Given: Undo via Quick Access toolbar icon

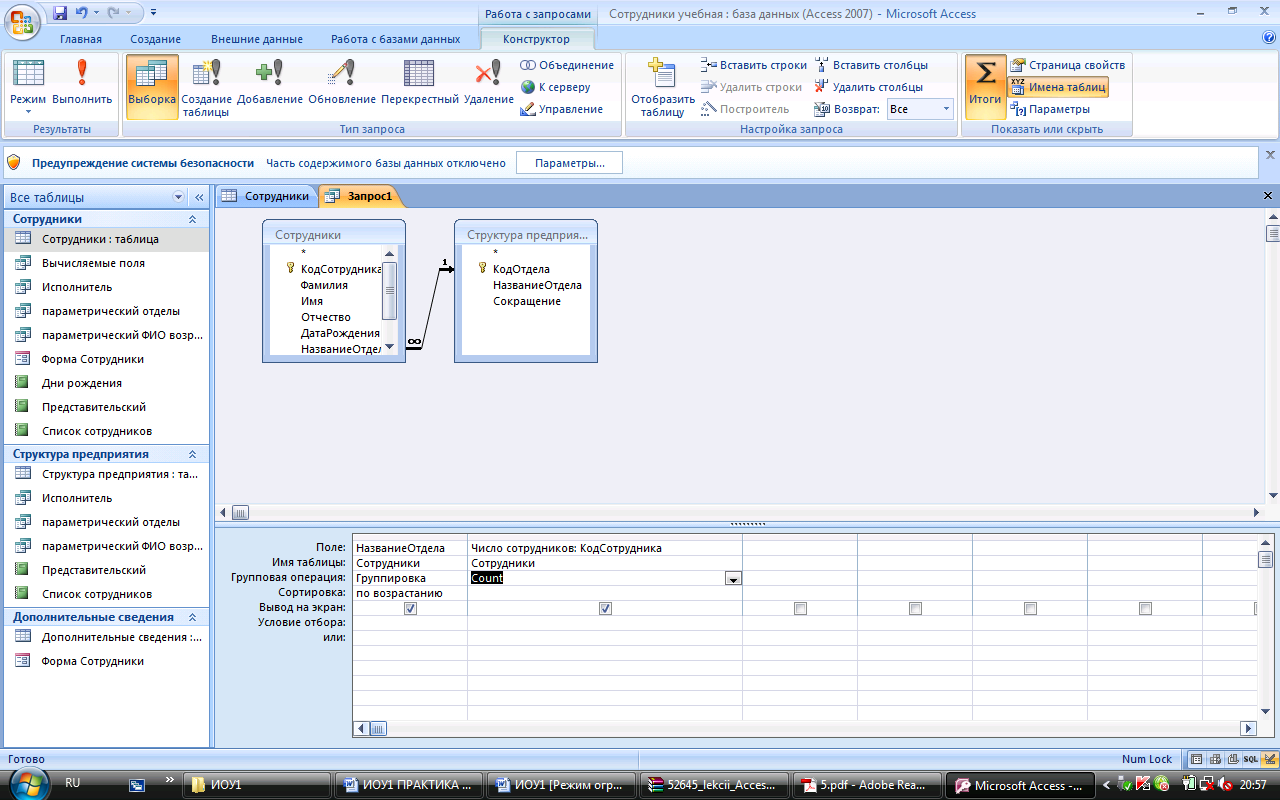Looking at the screenshot, I should coord(82,14).
